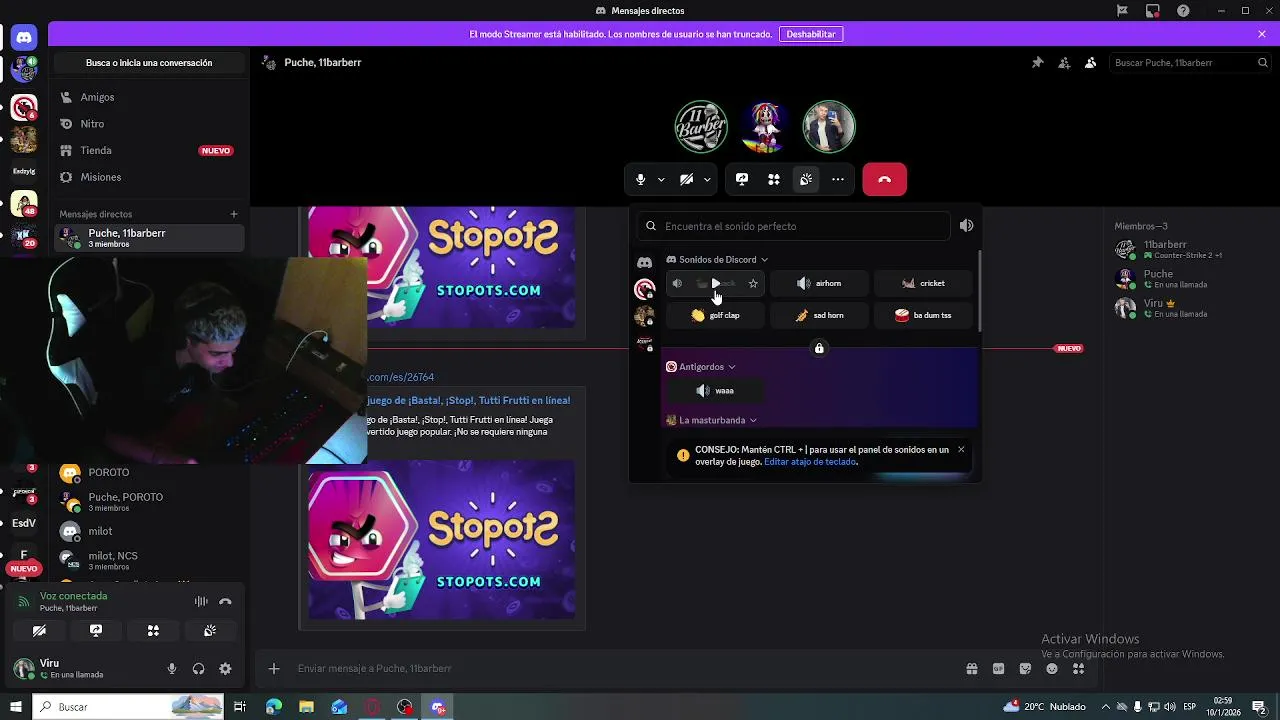The image size is (1280, 720).
Task: Dismiss the streamer mode banner
Action: point(1262,34)
